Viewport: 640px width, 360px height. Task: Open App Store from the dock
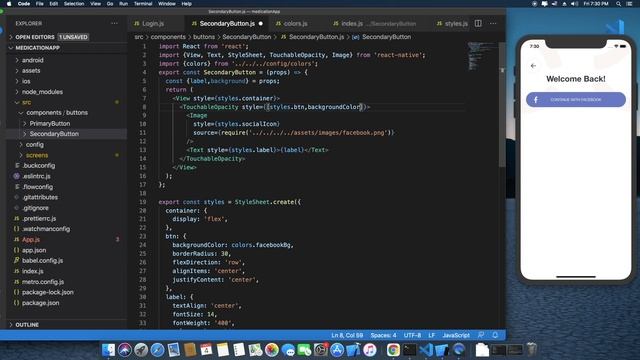click(x=337, y=350)
